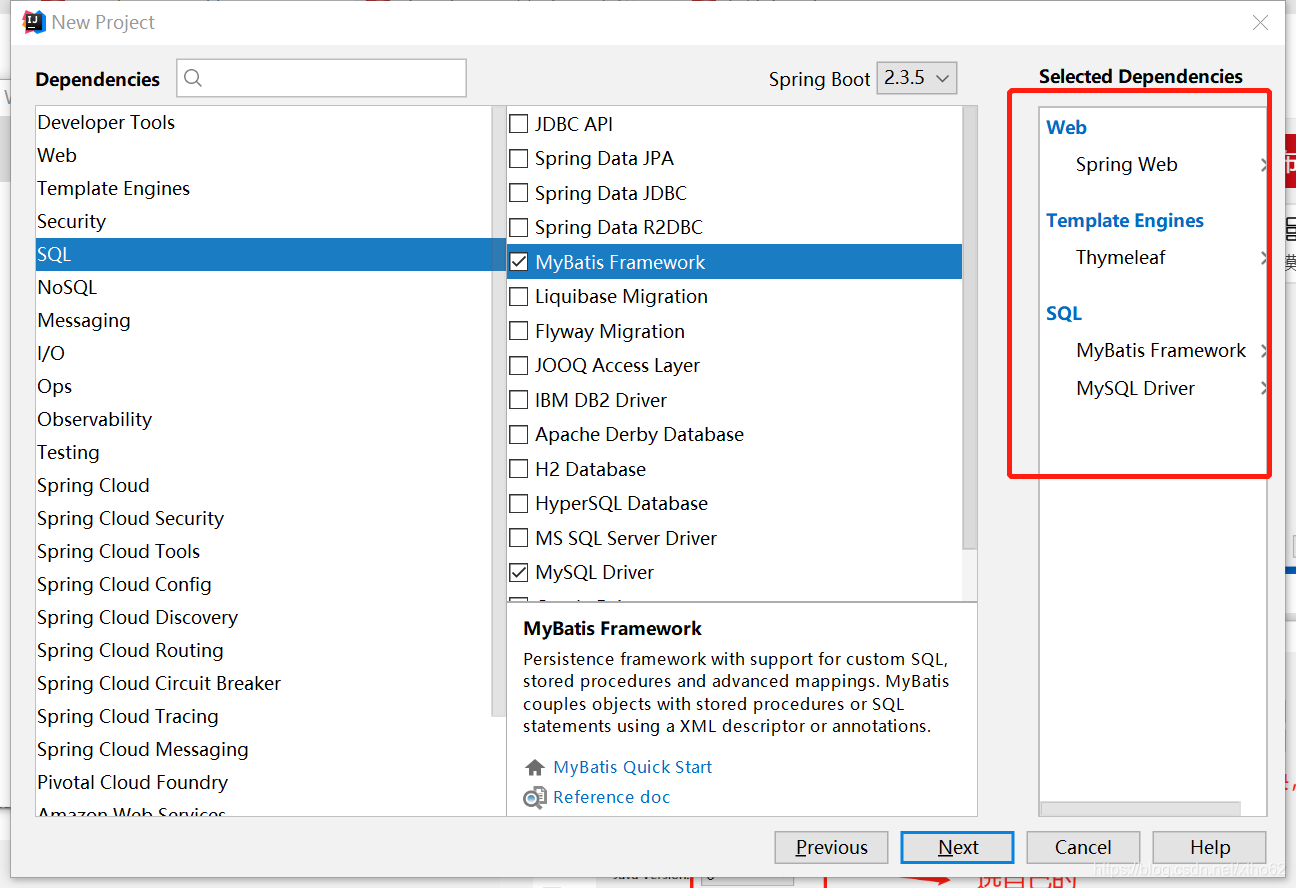Screen dimensions: 1296x888
Task: Open the NoSQL category
Action: 264,287
